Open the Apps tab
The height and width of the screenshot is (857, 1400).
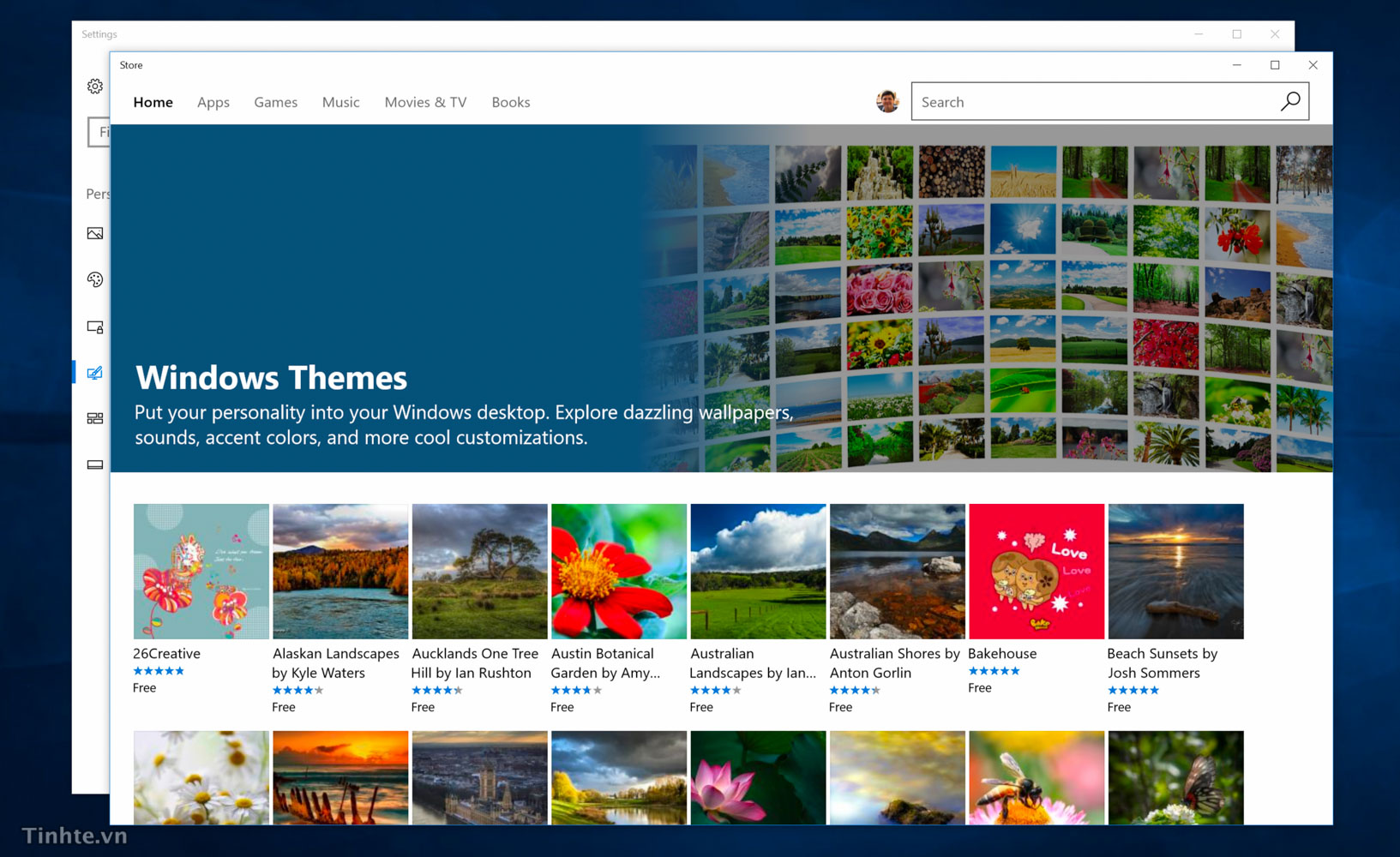213,102
